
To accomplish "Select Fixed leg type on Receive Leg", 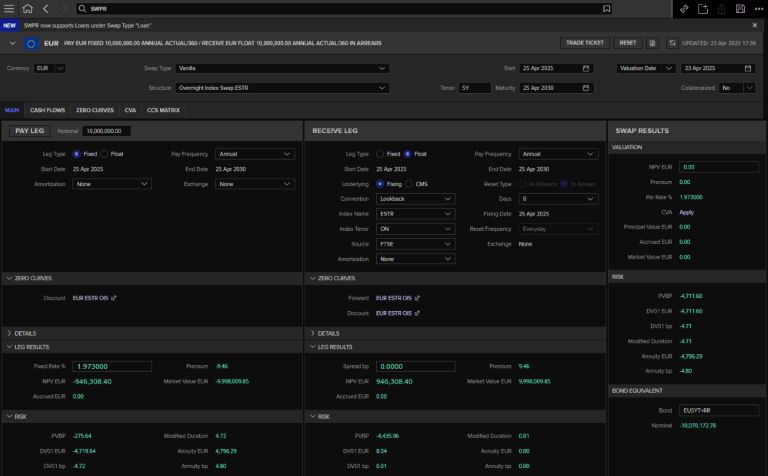I will pyautogui.click(x=380, y=154).
